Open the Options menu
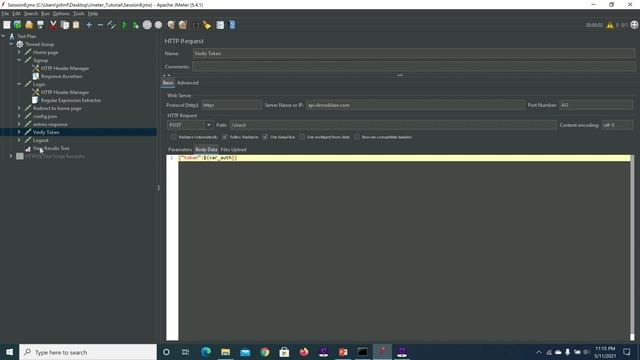Image resolution: width=640 pixels, height=360 pixels. point(61,13)
